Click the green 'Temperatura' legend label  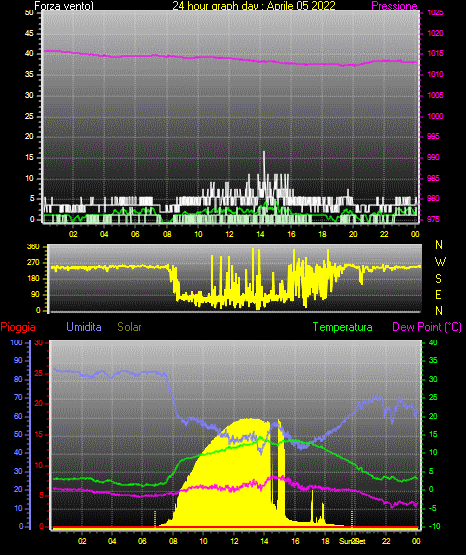(x=343, y=327)
